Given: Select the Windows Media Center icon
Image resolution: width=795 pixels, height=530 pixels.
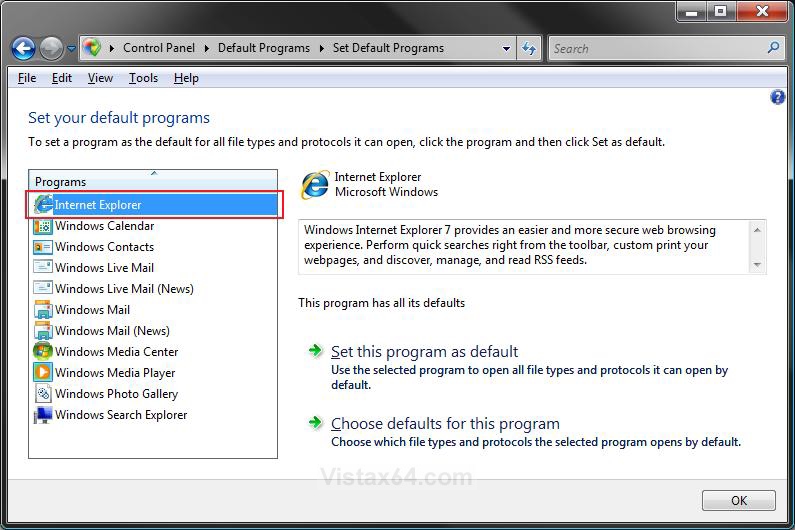Looking at the screenshot, I should pyautogui.click(x=43, y=351).
